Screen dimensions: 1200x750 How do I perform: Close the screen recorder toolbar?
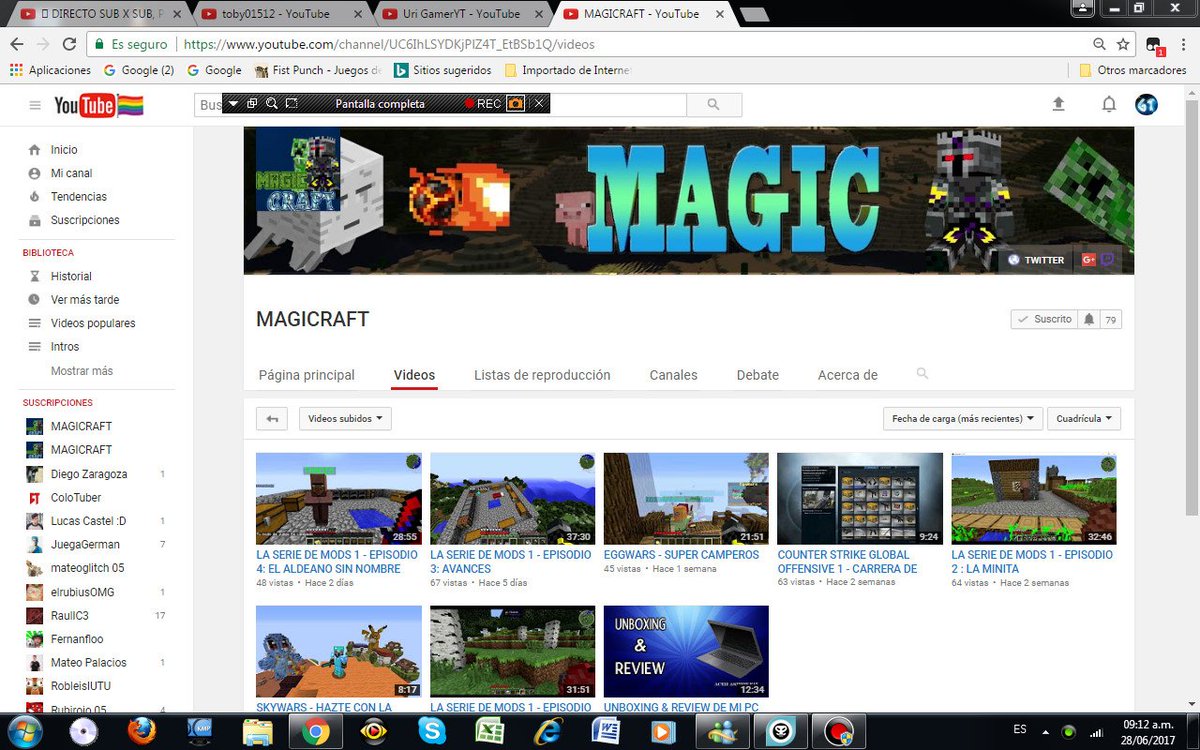[x=539, y=104]
